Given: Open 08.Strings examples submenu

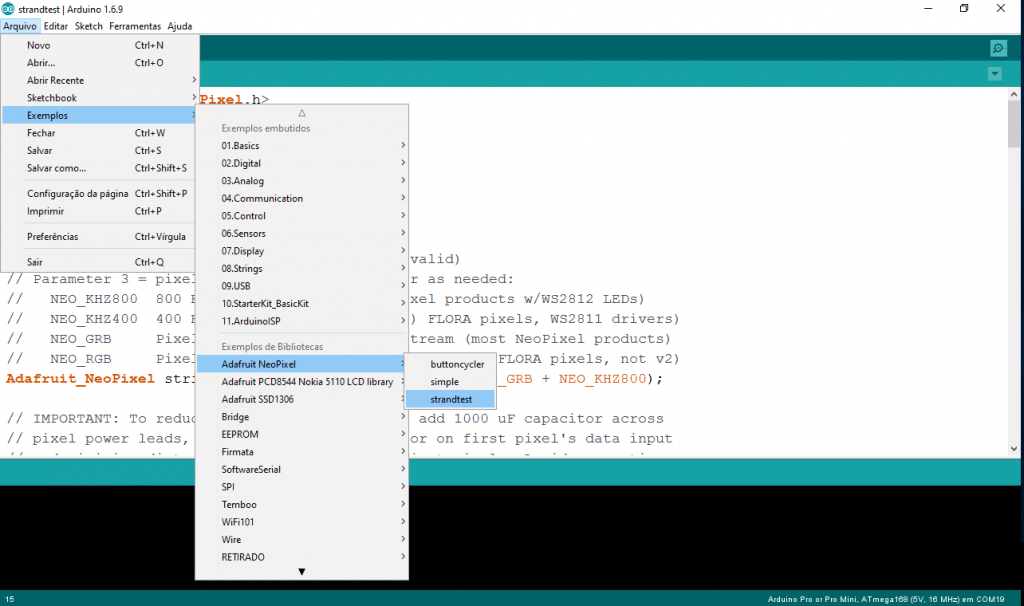Looking at the screenshot, I should [x=302, y=269].
